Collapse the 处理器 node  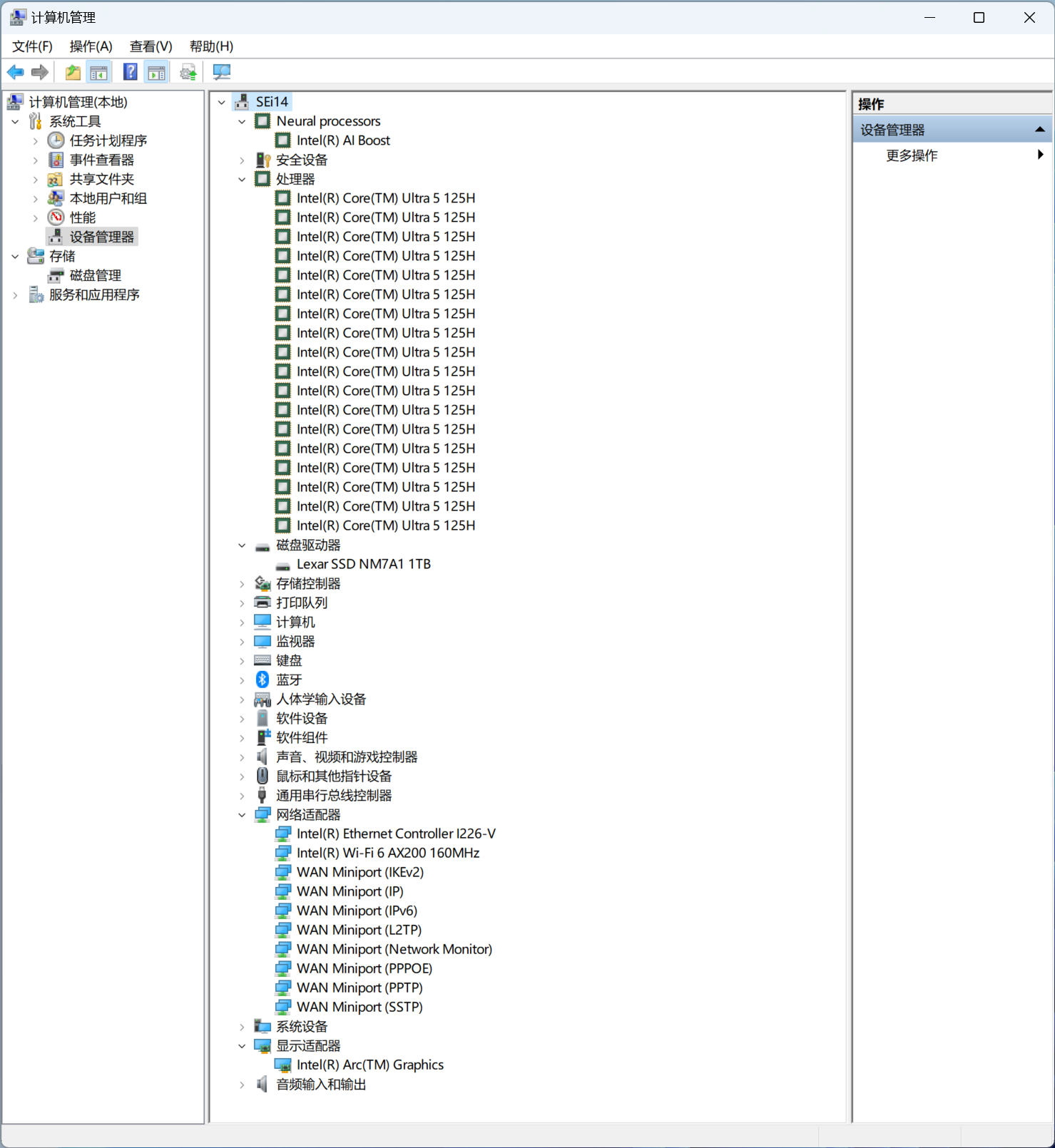pyautogui.click(x=242, y=180)
